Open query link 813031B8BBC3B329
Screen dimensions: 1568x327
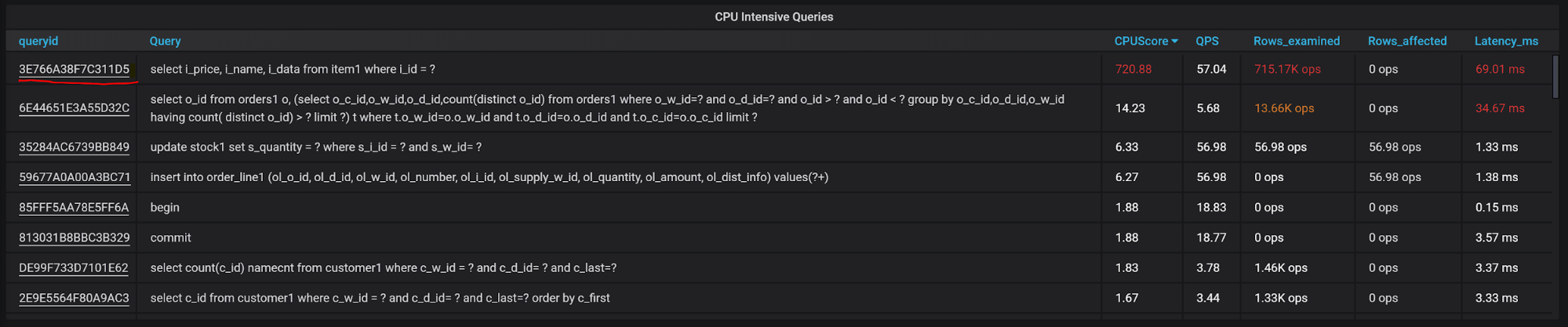74,238
